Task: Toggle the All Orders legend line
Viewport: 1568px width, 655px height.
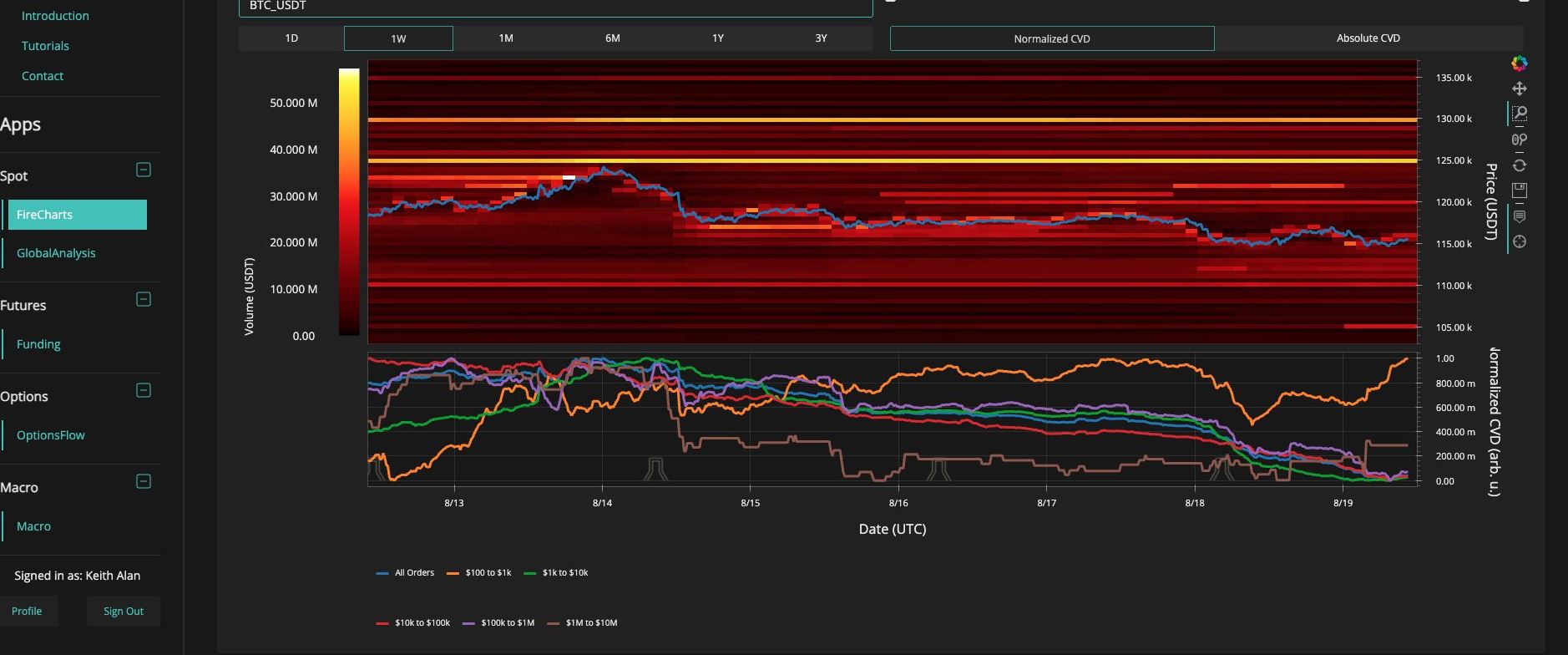Action: coord(406,573)
